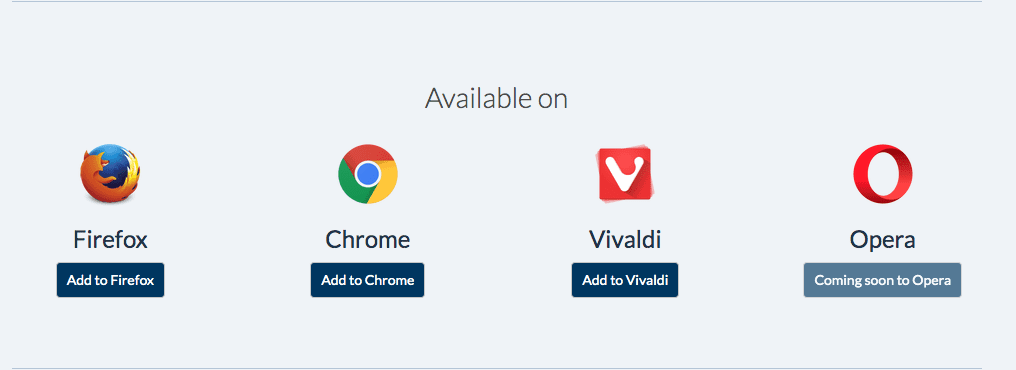Click the Opera name label
The image size is (1016, 370).
(883, 240)
